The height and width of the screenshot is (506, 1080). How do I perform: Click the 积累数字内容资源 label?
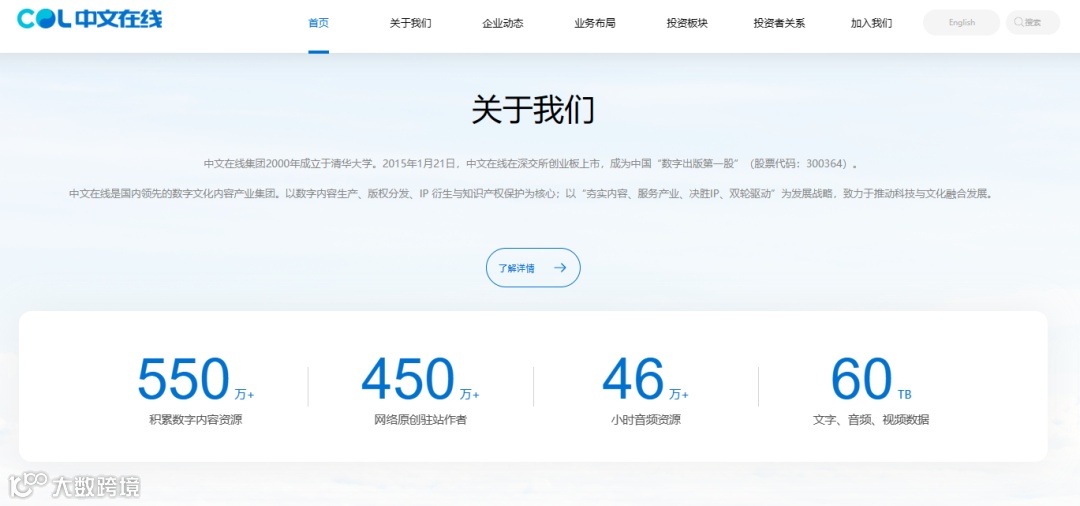[x=196, y=419]
